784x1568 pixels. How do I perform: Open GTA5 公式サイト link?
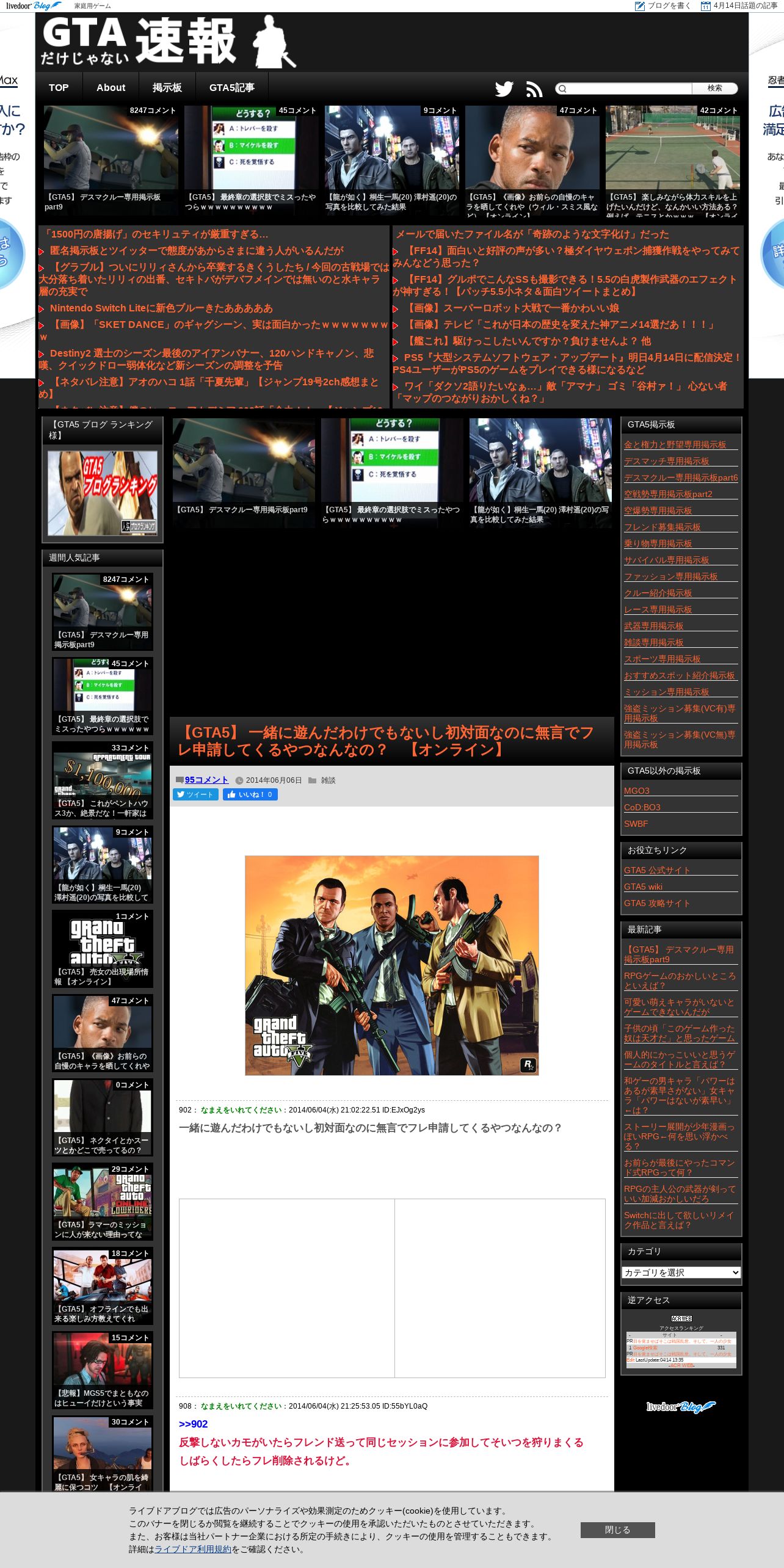coord(657,870)
